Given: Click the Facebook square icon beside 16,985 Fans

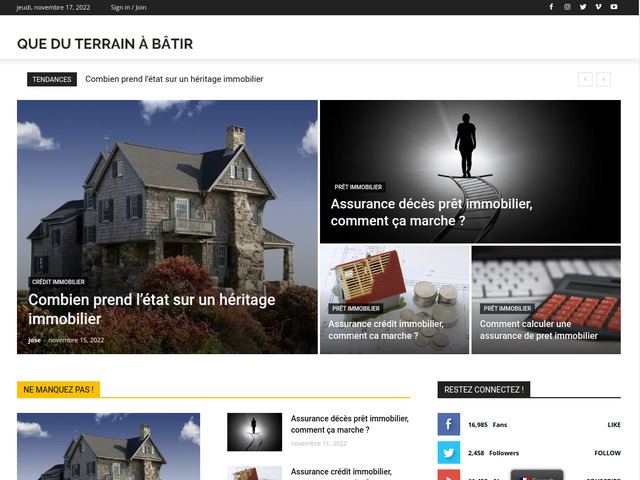Looking at the screenshot, I should pos(449,424).
